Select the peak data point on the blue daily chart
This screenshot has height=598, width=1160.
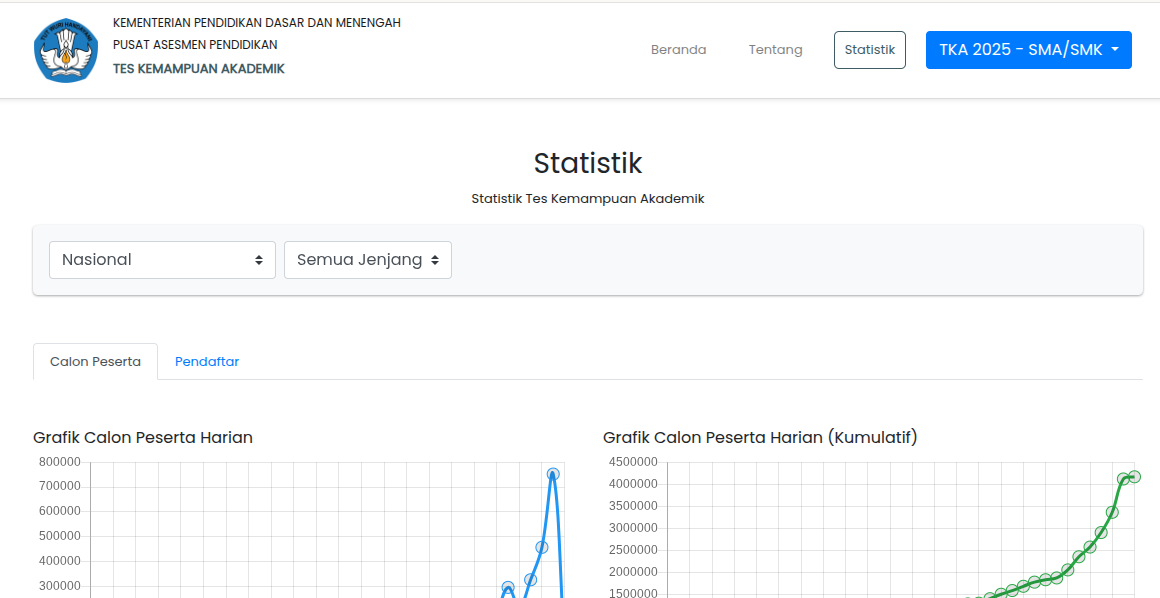click(553, 474)
